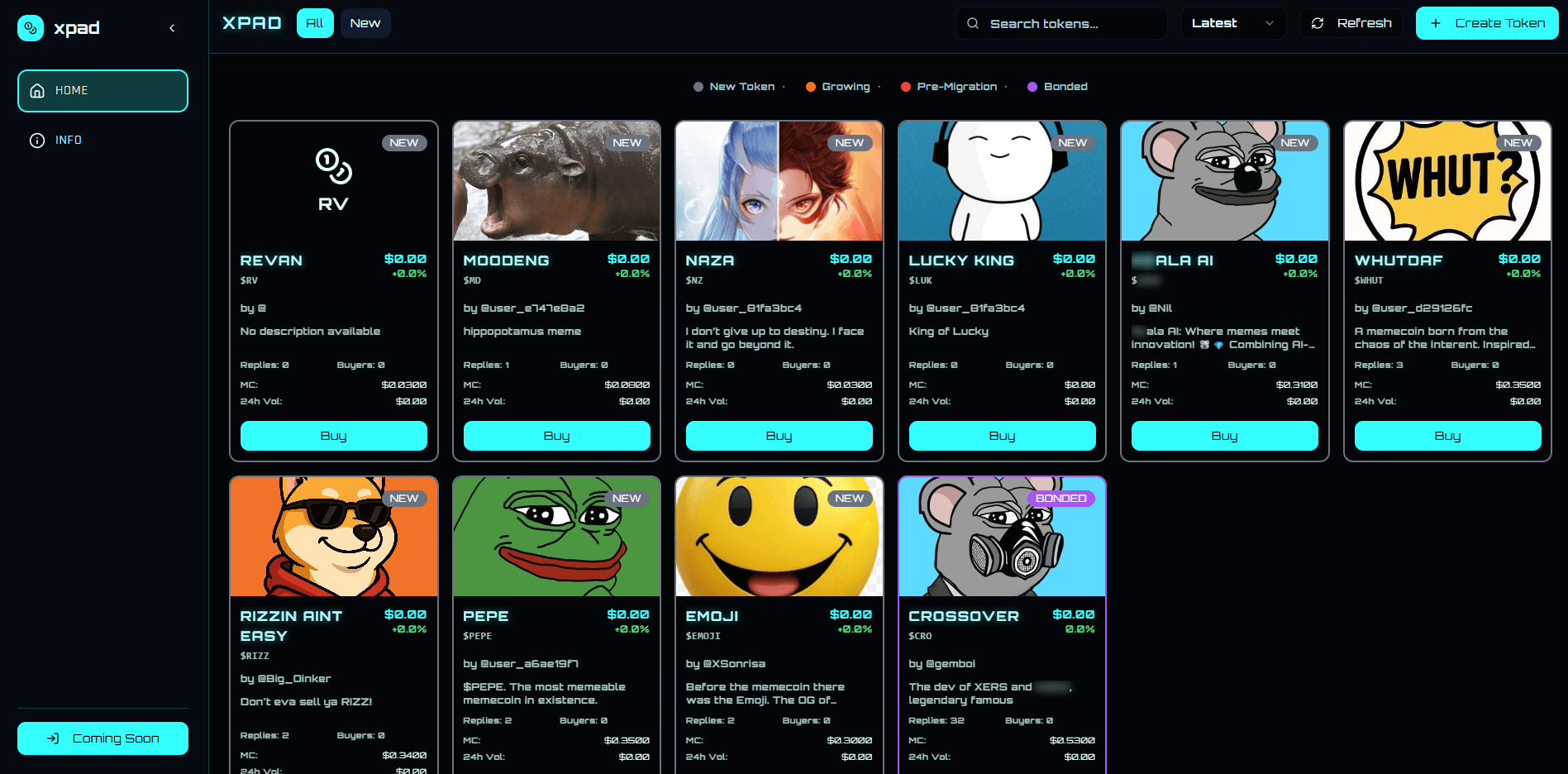
Task: Buy the WHUTDAF token
Action: (1447, 436)
